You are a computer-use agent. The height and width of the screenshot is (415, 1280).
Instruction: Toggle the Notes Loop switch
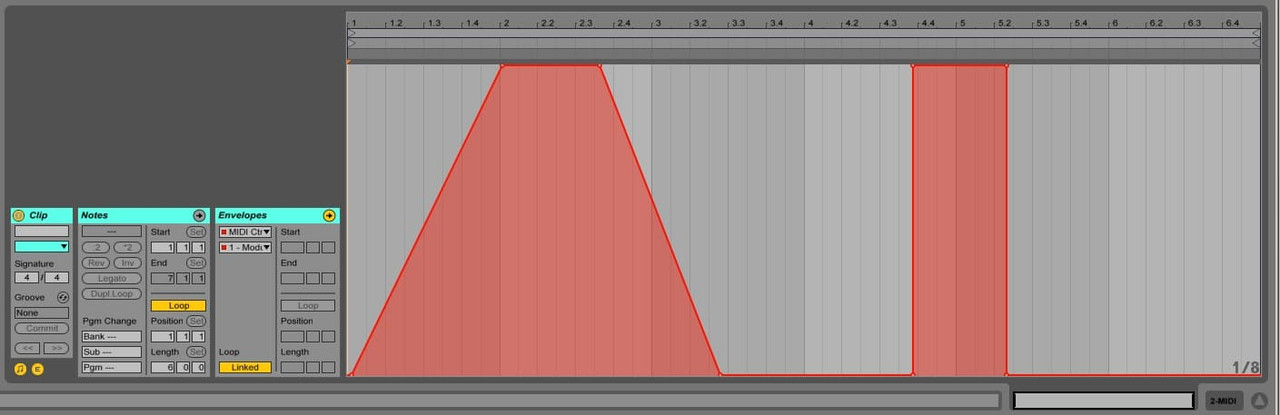point(178,306)
